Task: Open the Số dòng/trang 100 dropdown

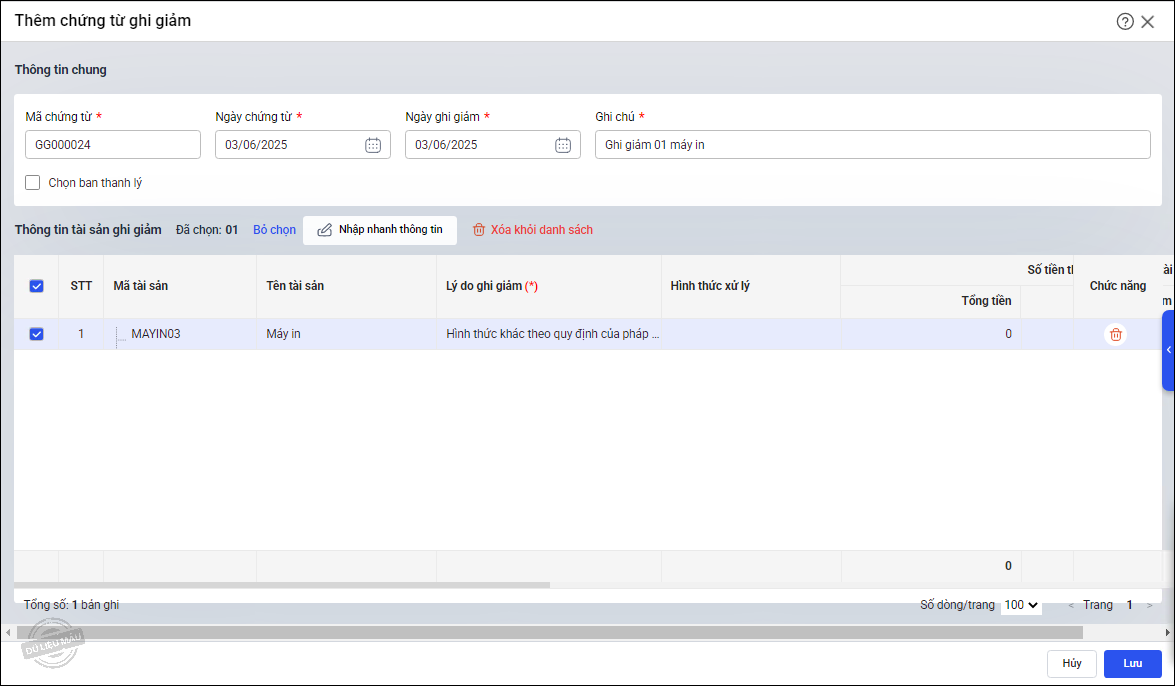Action: [1021, 605]
